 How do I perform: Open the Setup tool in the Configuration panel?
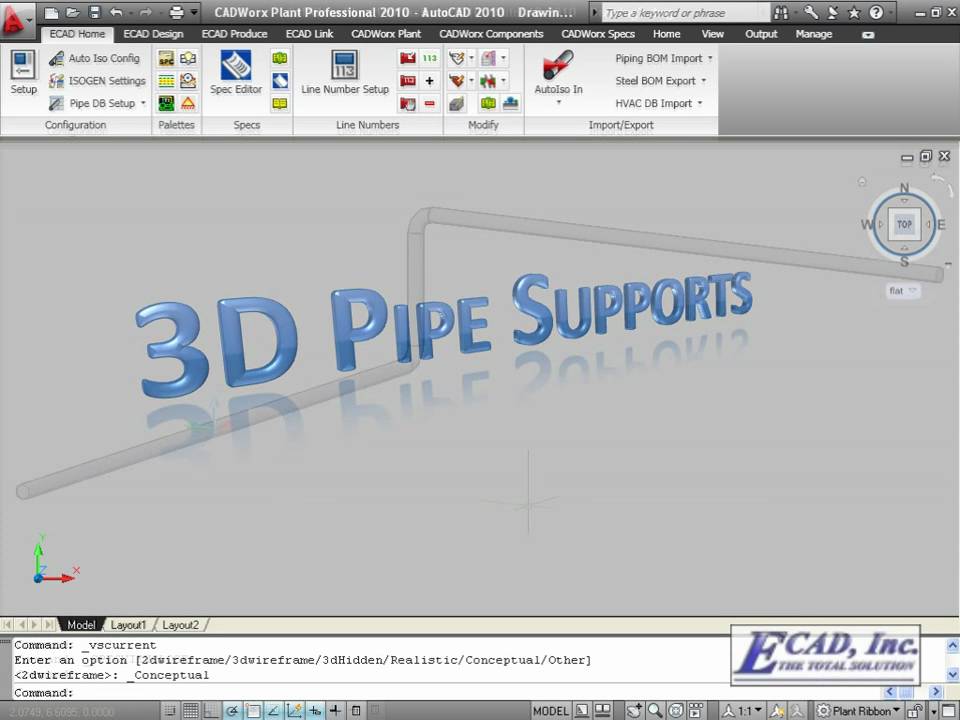pos(23,72)
